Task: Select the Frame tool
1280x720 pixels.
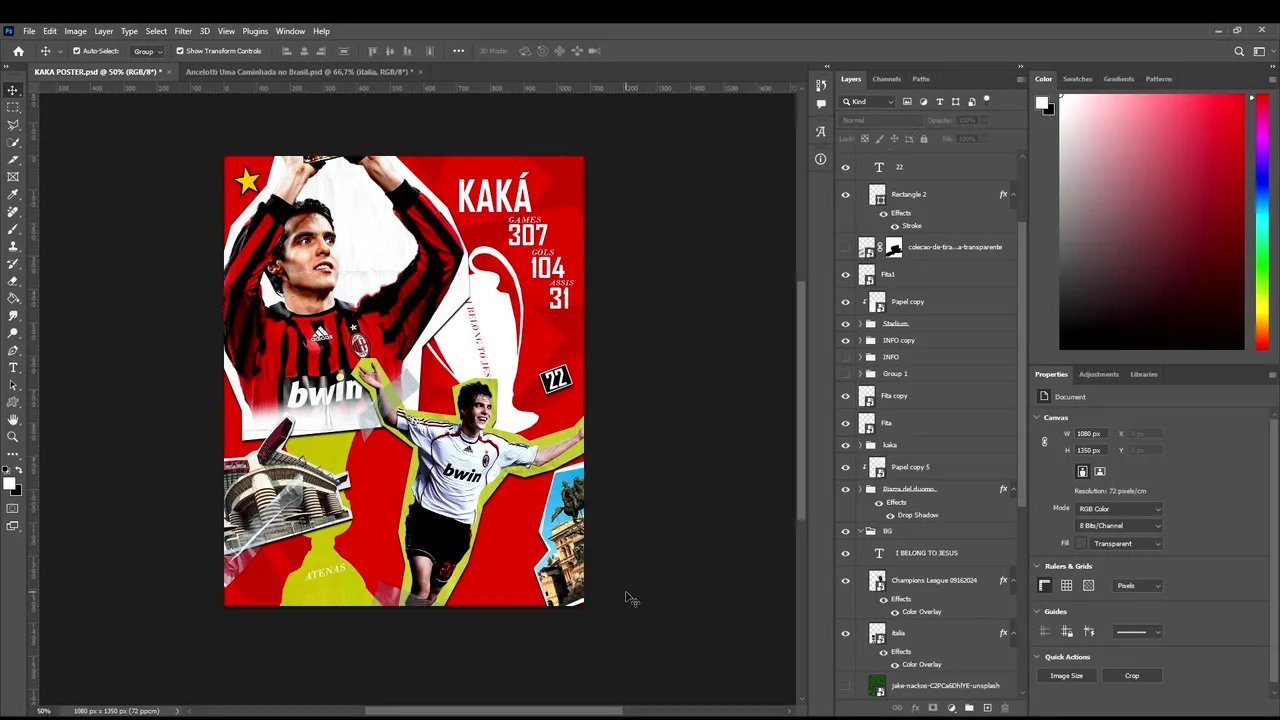Action: (13, 177)
